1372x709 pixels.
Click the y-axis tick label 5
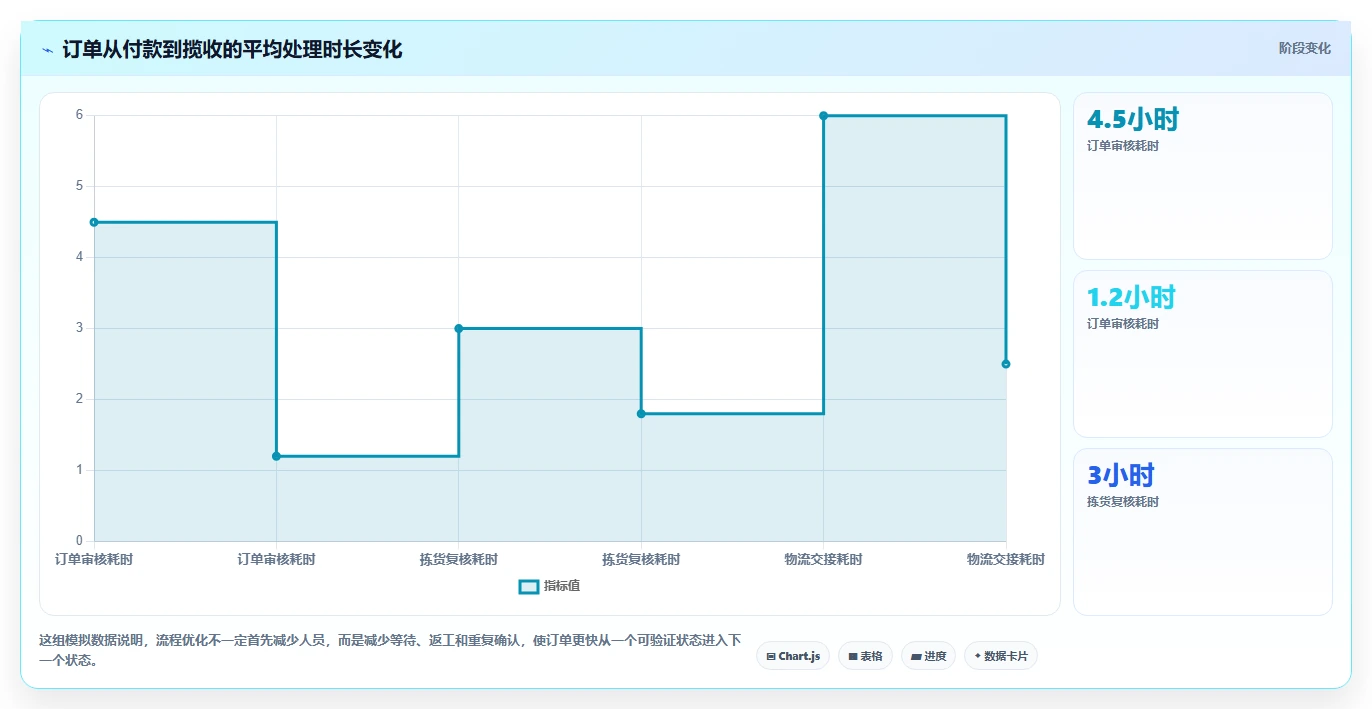79,186
